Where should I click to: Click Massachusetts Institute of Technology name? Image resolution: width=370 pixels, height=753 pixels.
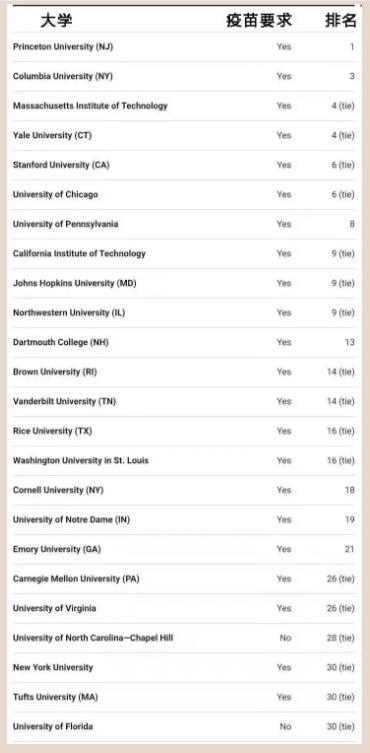(90, 106)
